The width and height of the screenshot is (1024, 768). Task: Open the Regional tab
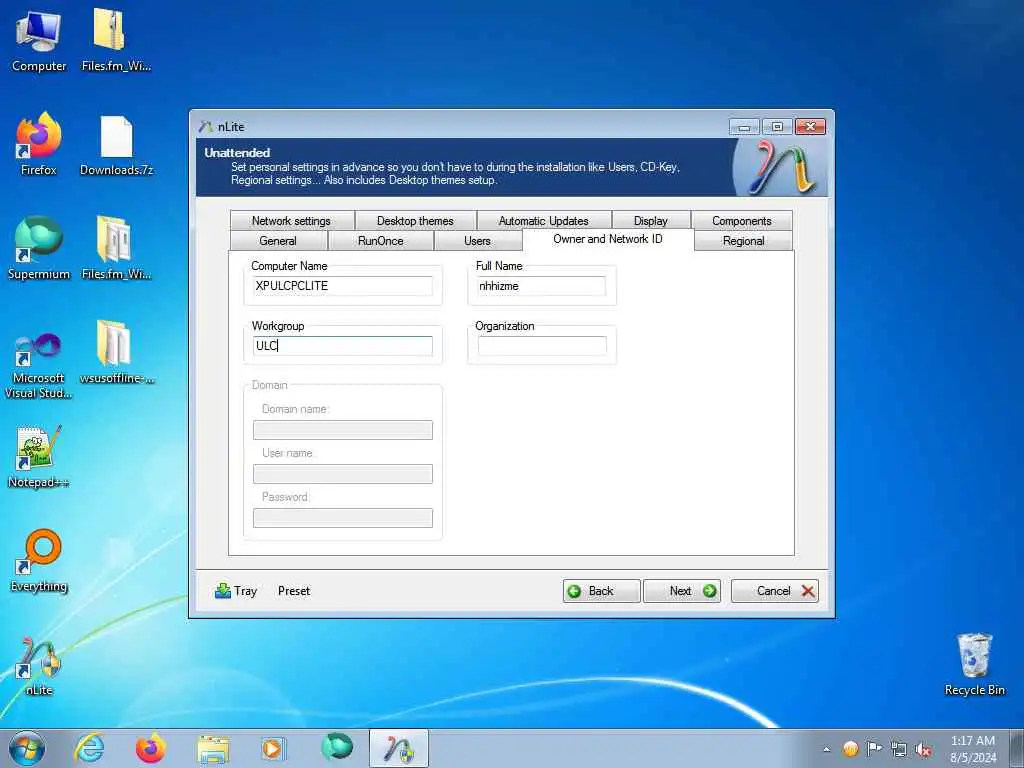coord(744,241)
